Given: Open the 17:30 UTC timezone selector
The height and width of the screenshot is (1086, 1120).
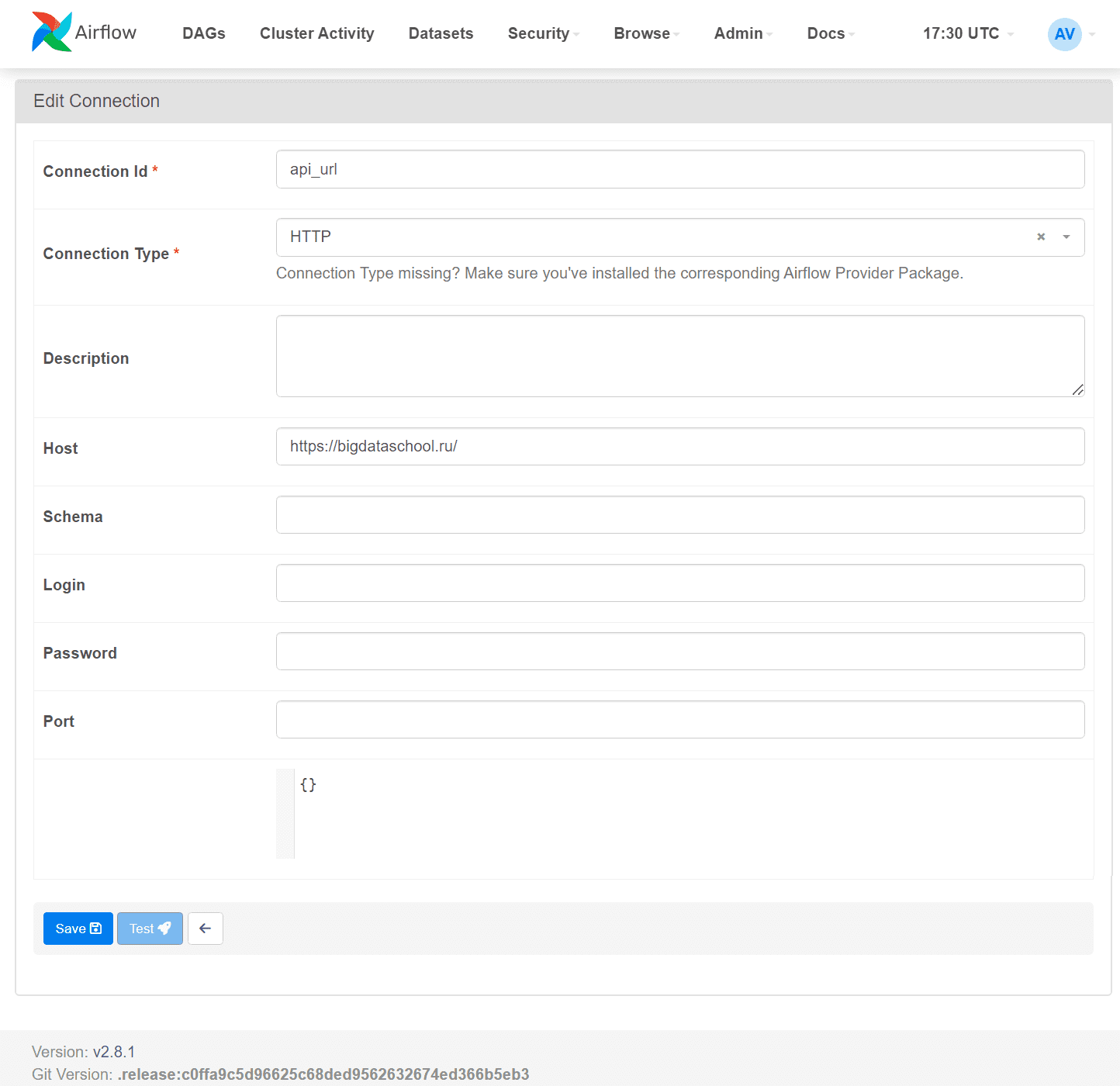Looking at the screenshot, I should coord(967,33).
